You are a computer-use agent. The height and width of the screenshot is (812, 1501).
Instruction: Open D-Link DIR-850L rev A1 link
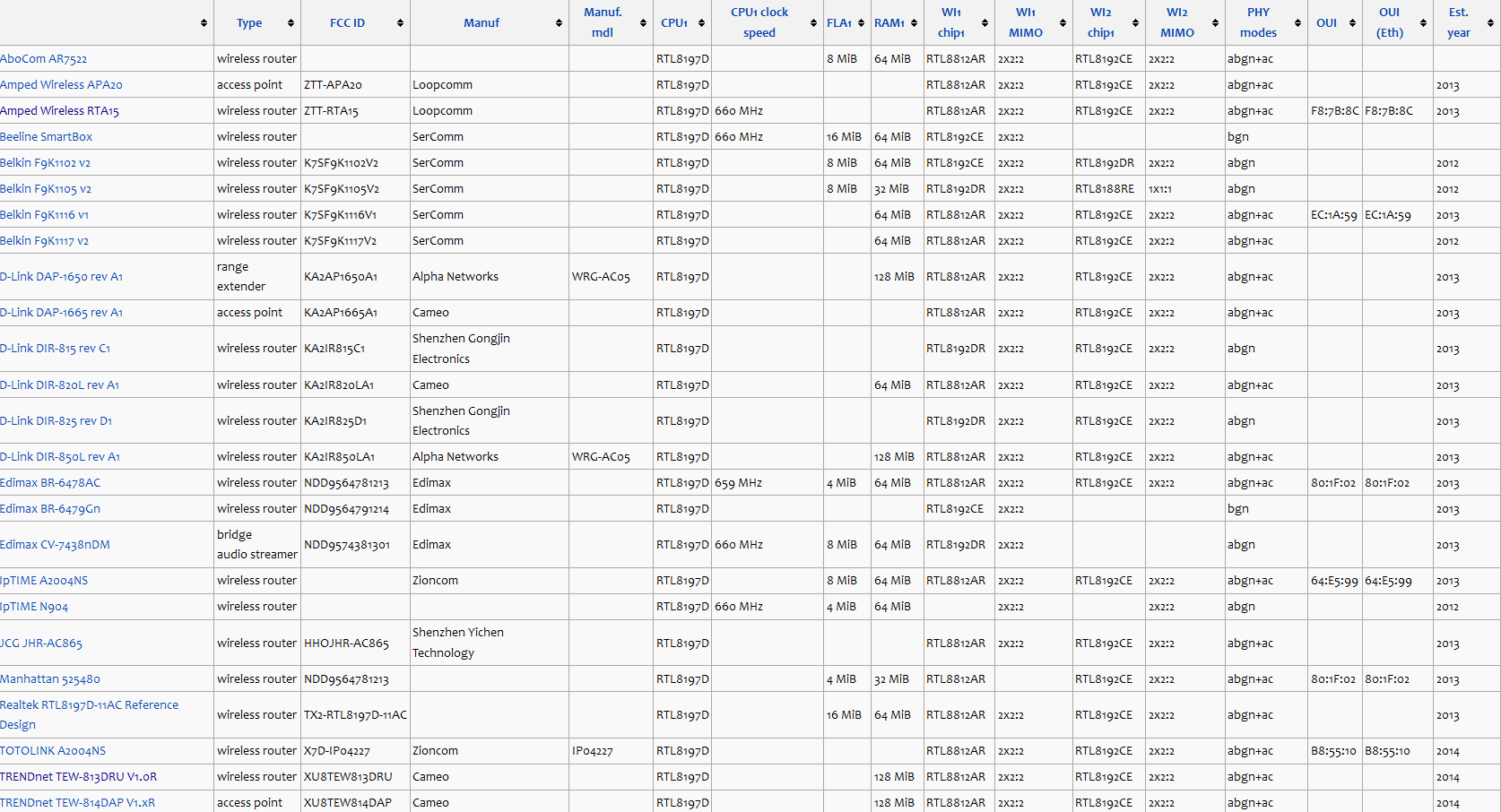60,457
